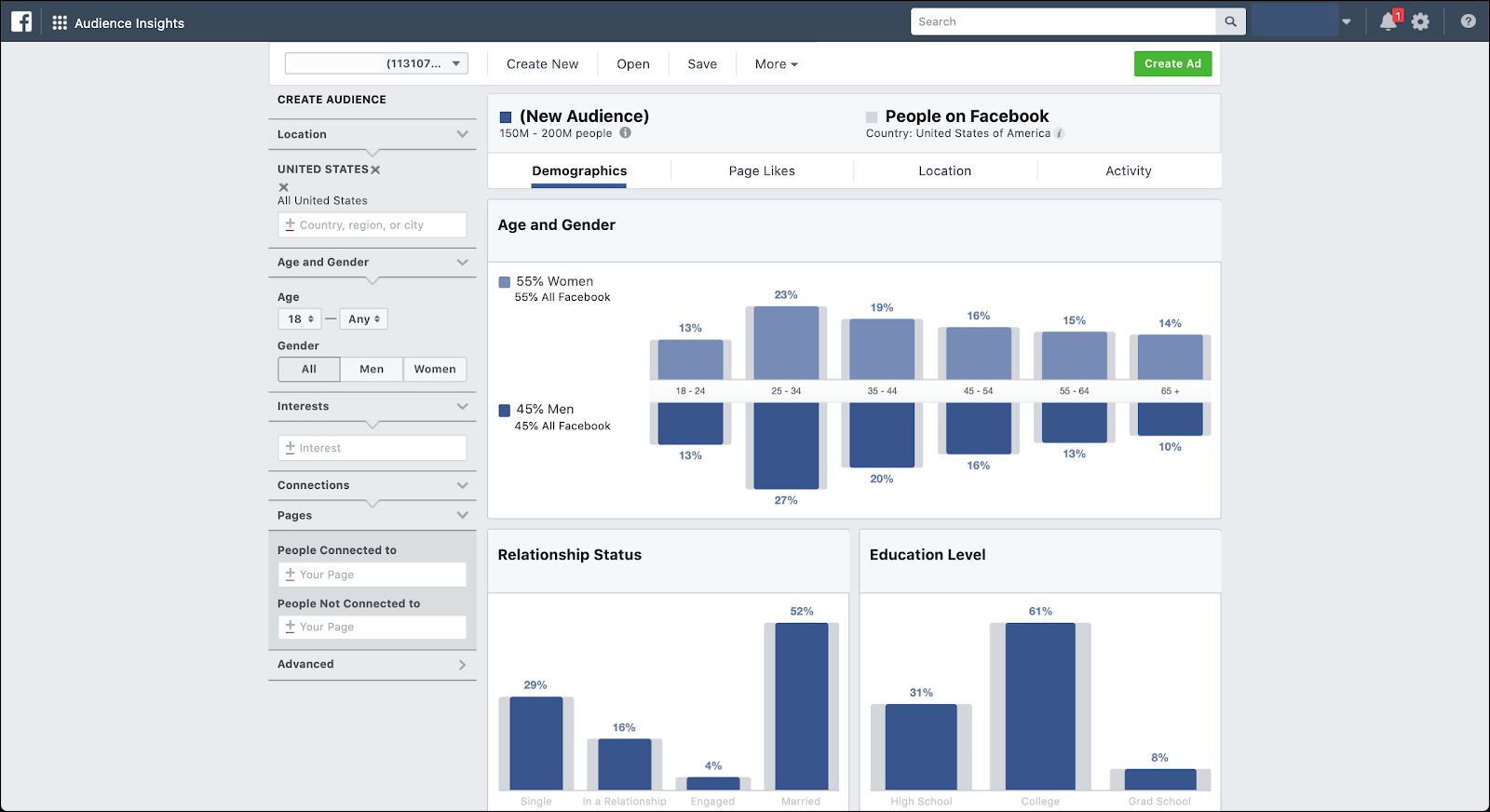
Task: Click the Single bar showing 29%
Action: click(x=536, y=744)
